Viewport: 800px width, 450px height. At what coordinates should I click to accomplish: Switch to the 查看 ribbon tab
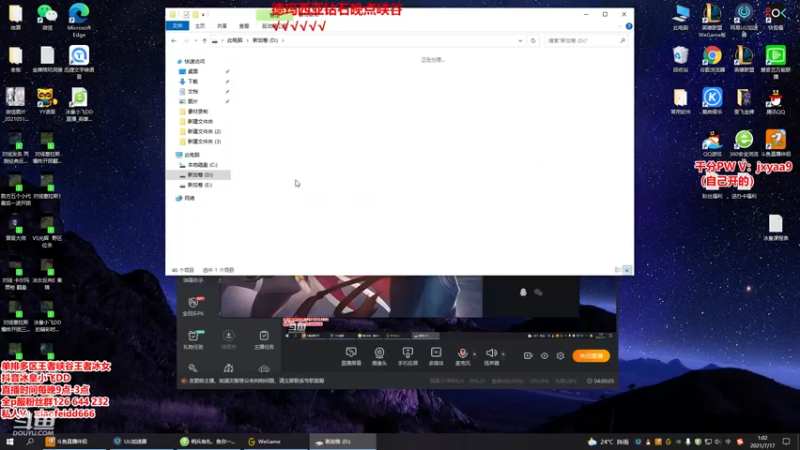click(x=244, y=26)
